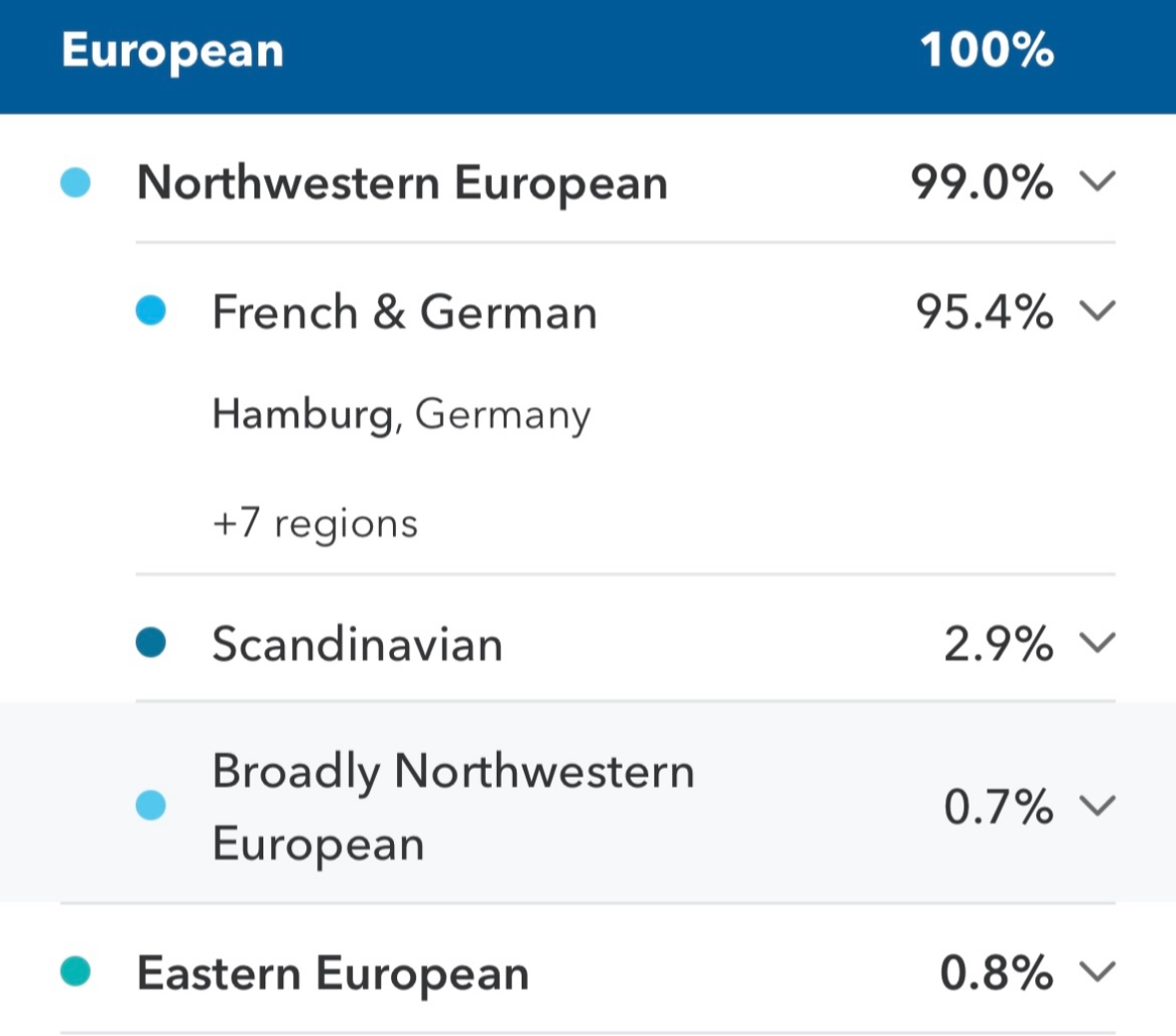The height and width of the screenshot is (1036, 1176).
Task: Select Broadly Northwestern European label
Action: 452,807
